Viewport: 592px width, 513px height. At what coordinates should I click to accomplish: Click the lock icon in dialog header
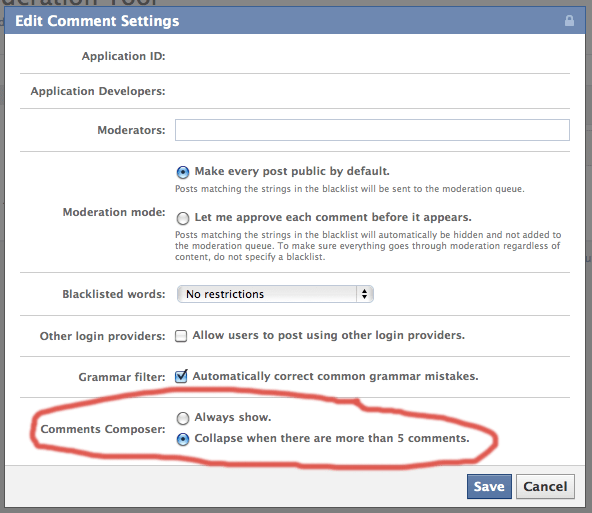569,20
